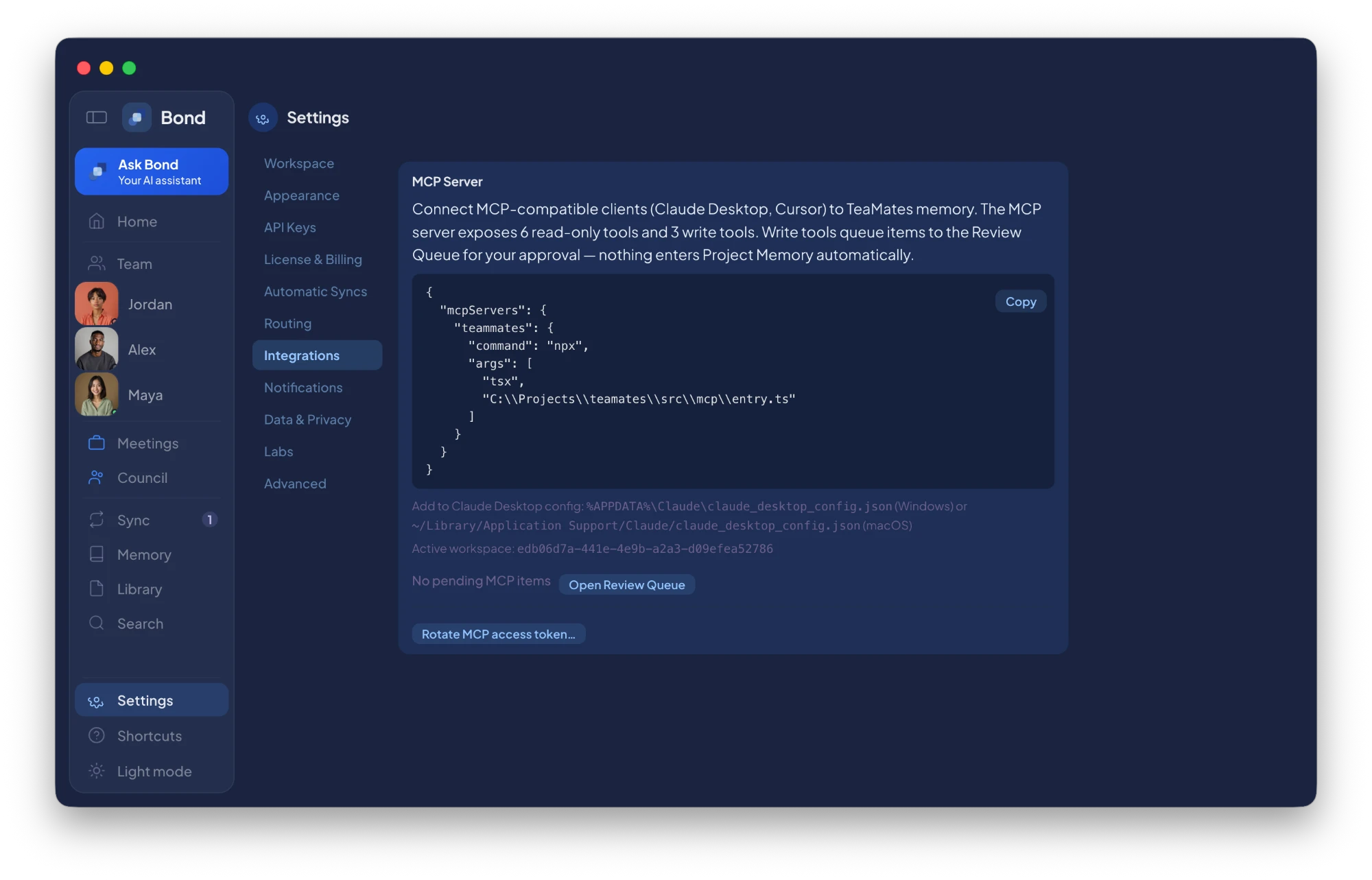Maximize window with green button
This screenshot has width=1372, height=880.
tap(129, 68)
